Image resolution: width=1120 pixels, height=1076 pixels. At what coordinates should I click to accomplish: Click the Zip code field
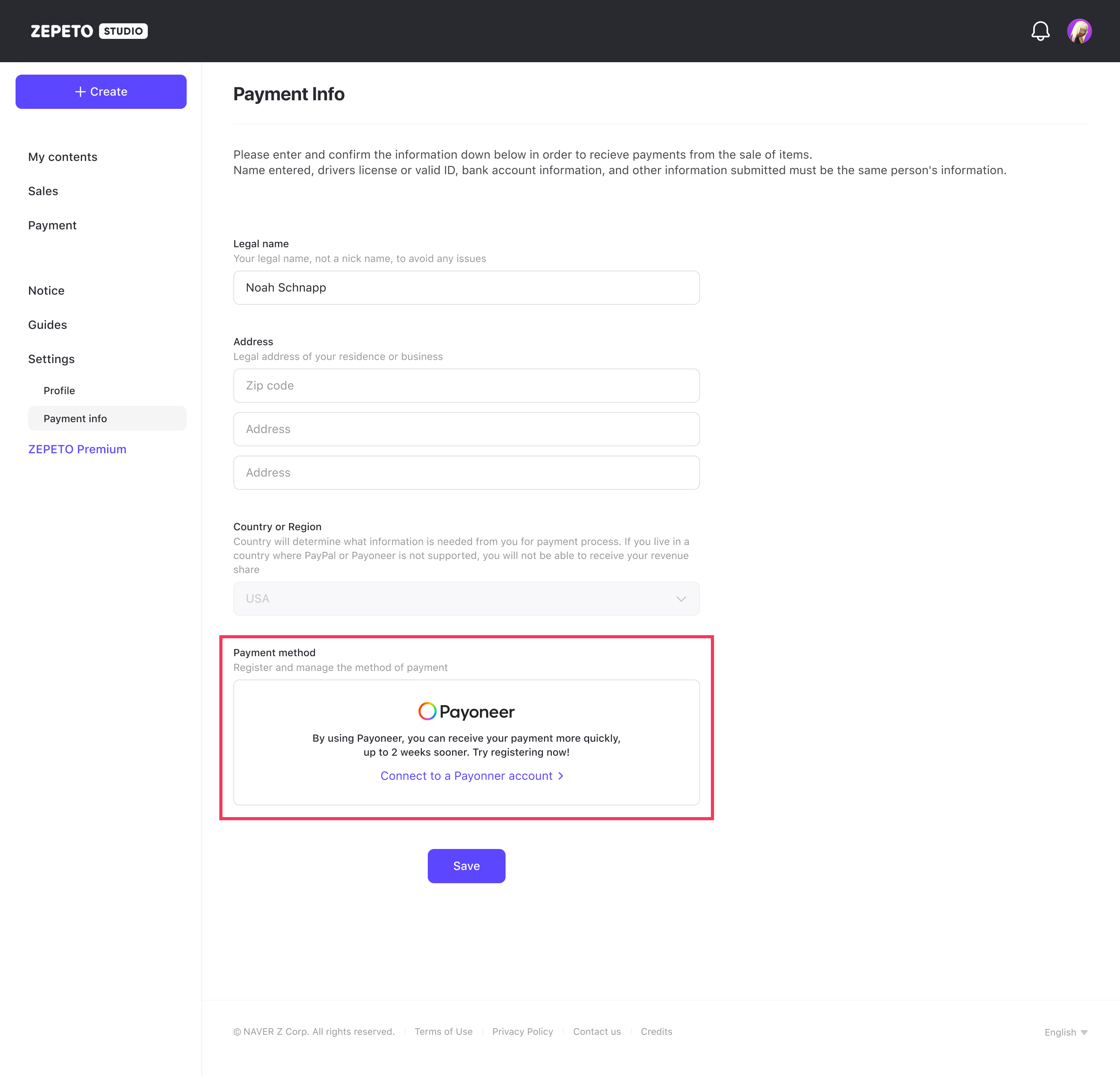tap(466, 386)
